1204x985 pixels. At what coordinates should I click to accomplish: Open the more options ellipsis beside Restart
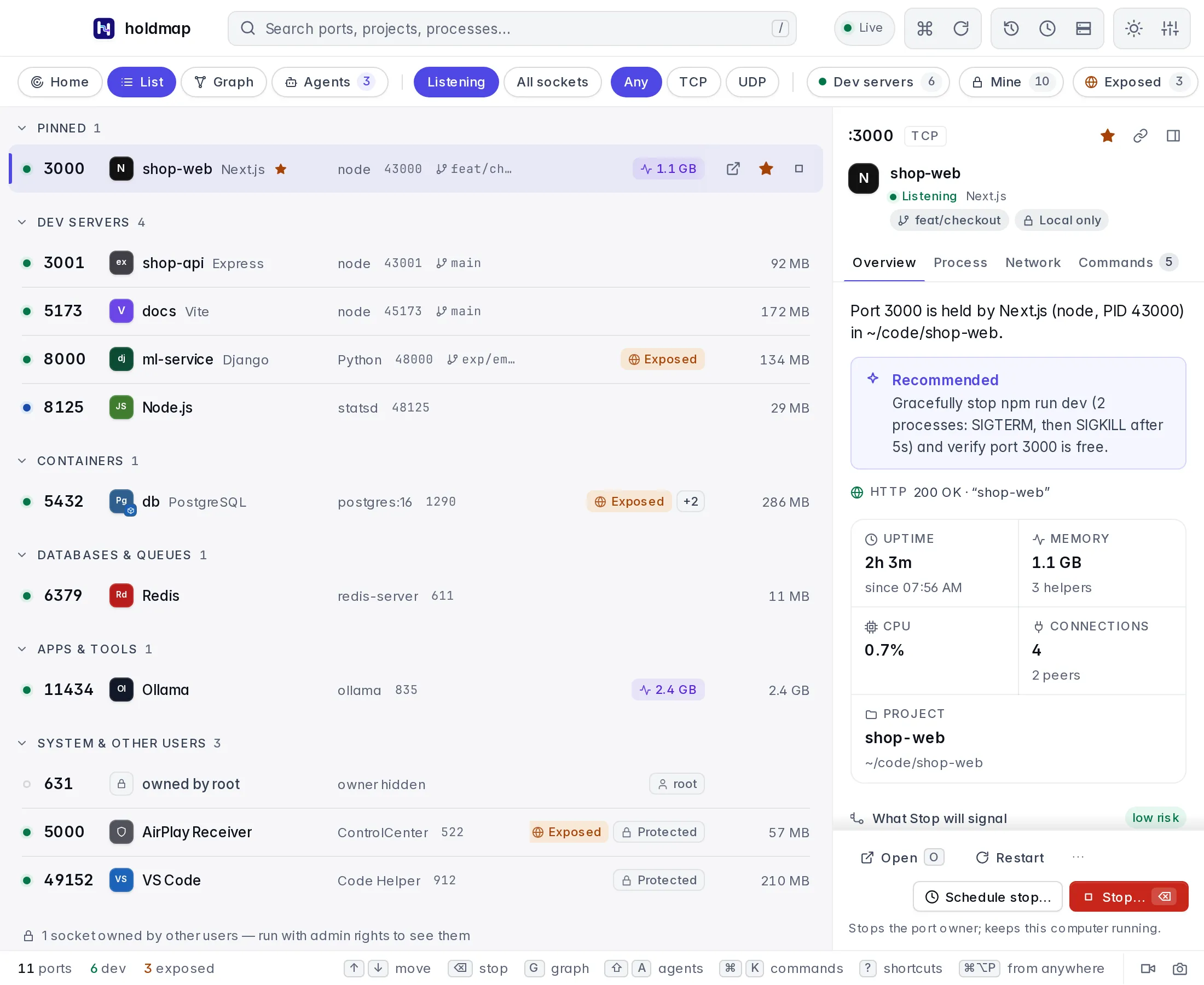click(1078, 857)
